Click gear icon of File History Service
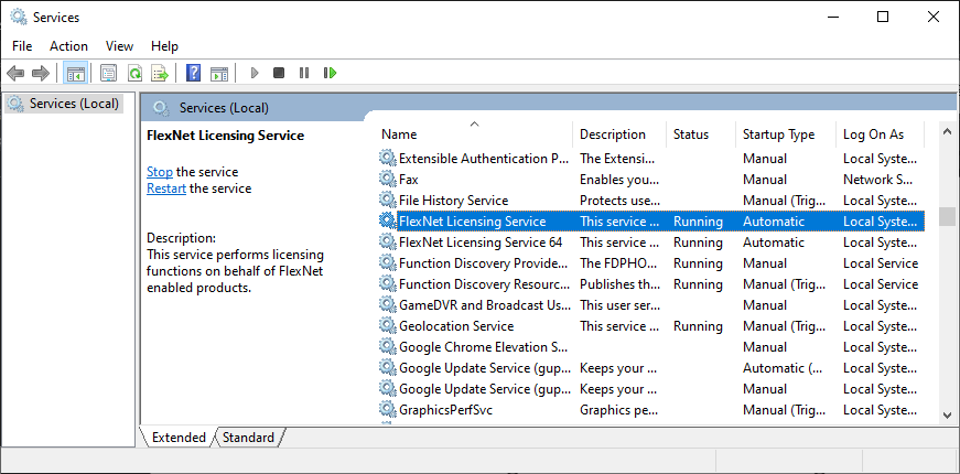This screenshot has height=474, width=960. pyautogui.click(x=387, y=200)
